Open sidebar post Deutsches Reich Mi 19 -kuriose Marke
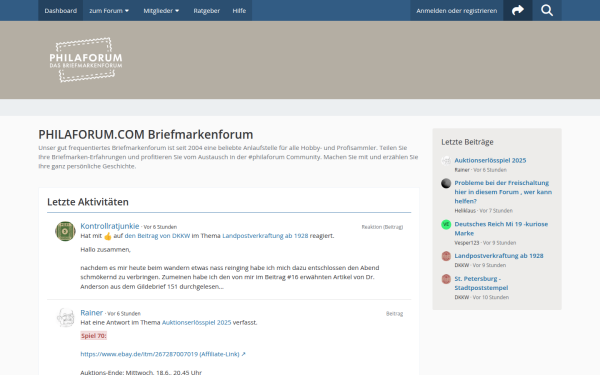600x375 pixels. (x=501, y=228)
